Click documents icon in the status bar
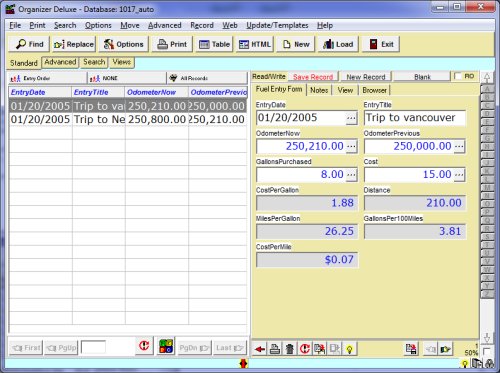 (x=477, y=363)
